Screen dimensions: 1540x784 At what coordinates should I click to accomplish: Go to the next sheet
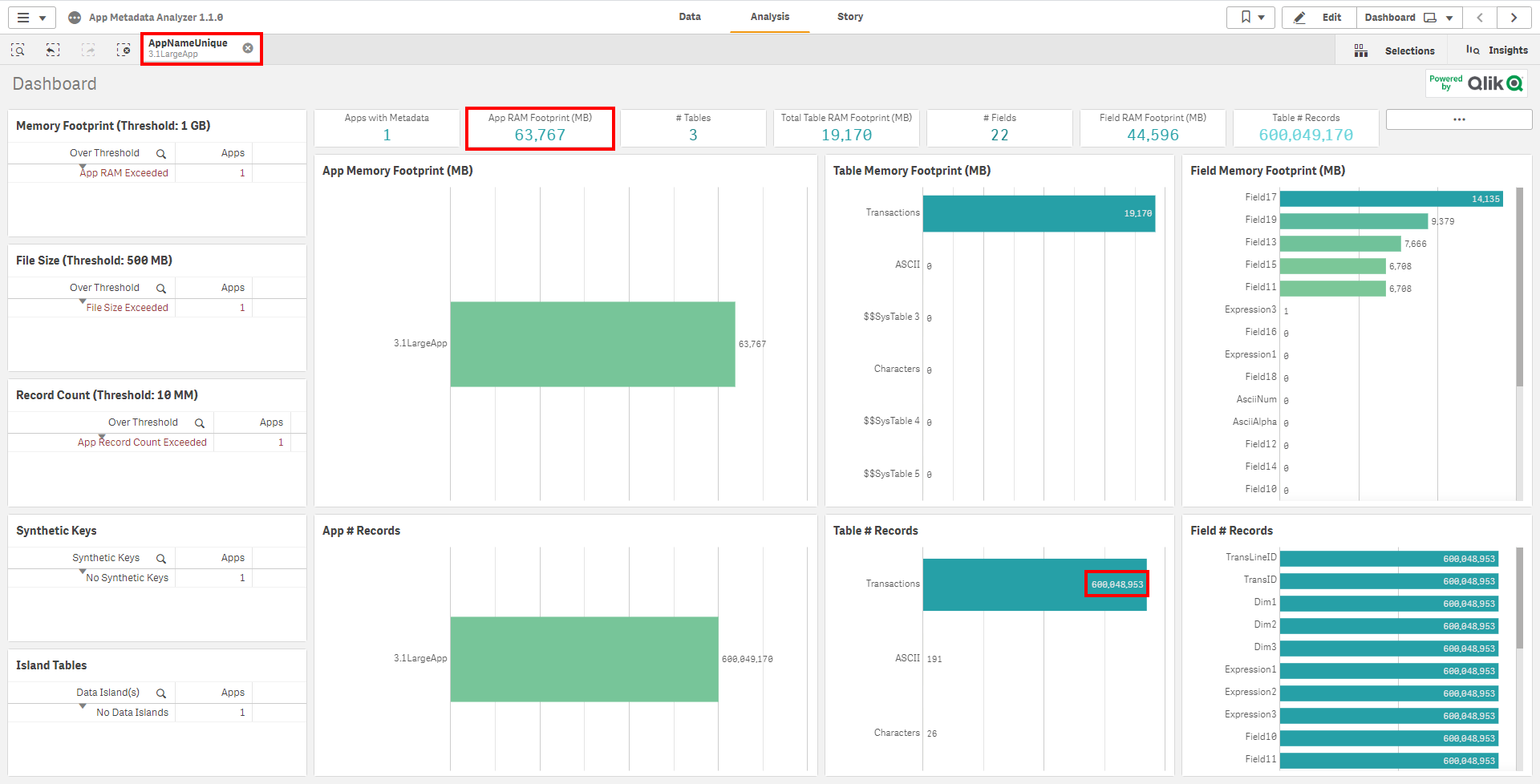(x=1514, y=18)
